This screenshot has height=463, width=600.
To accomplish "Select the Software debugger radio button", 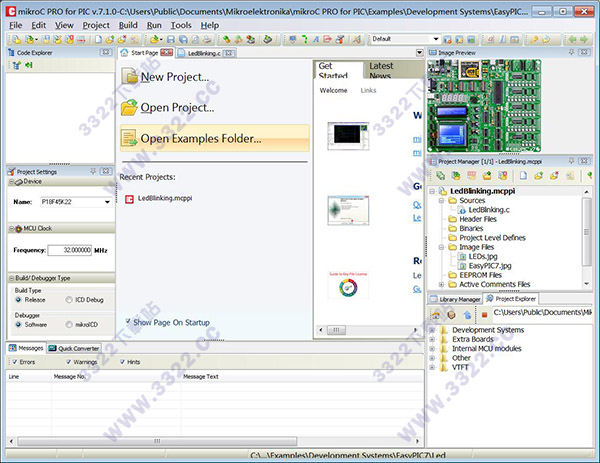I will pyautogui.click(x=18, y=324).
